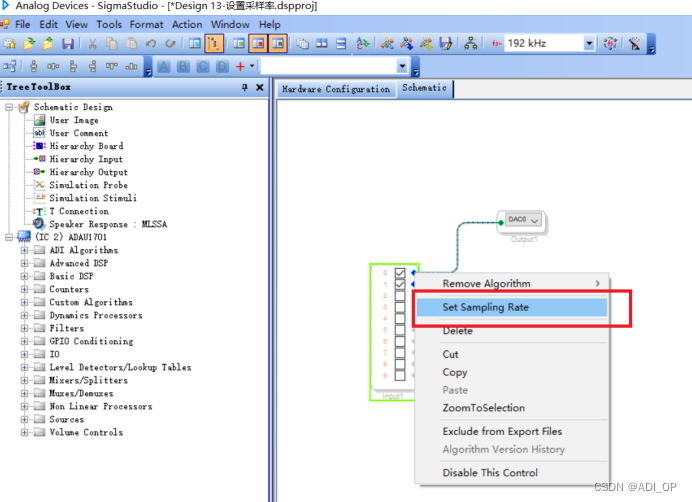Click the Redo arrow icon
The width and height of the screenshot is (692, 502).
tap(170, 43)
